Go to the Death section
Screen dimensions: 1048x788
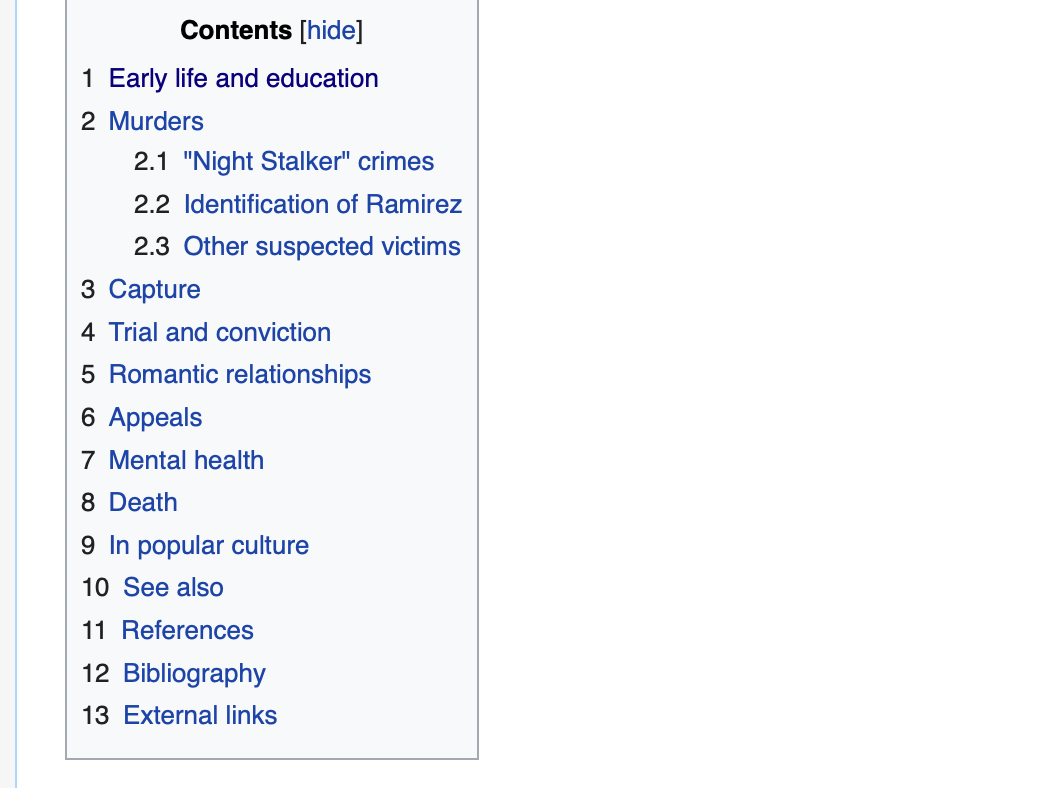point(143,503)
